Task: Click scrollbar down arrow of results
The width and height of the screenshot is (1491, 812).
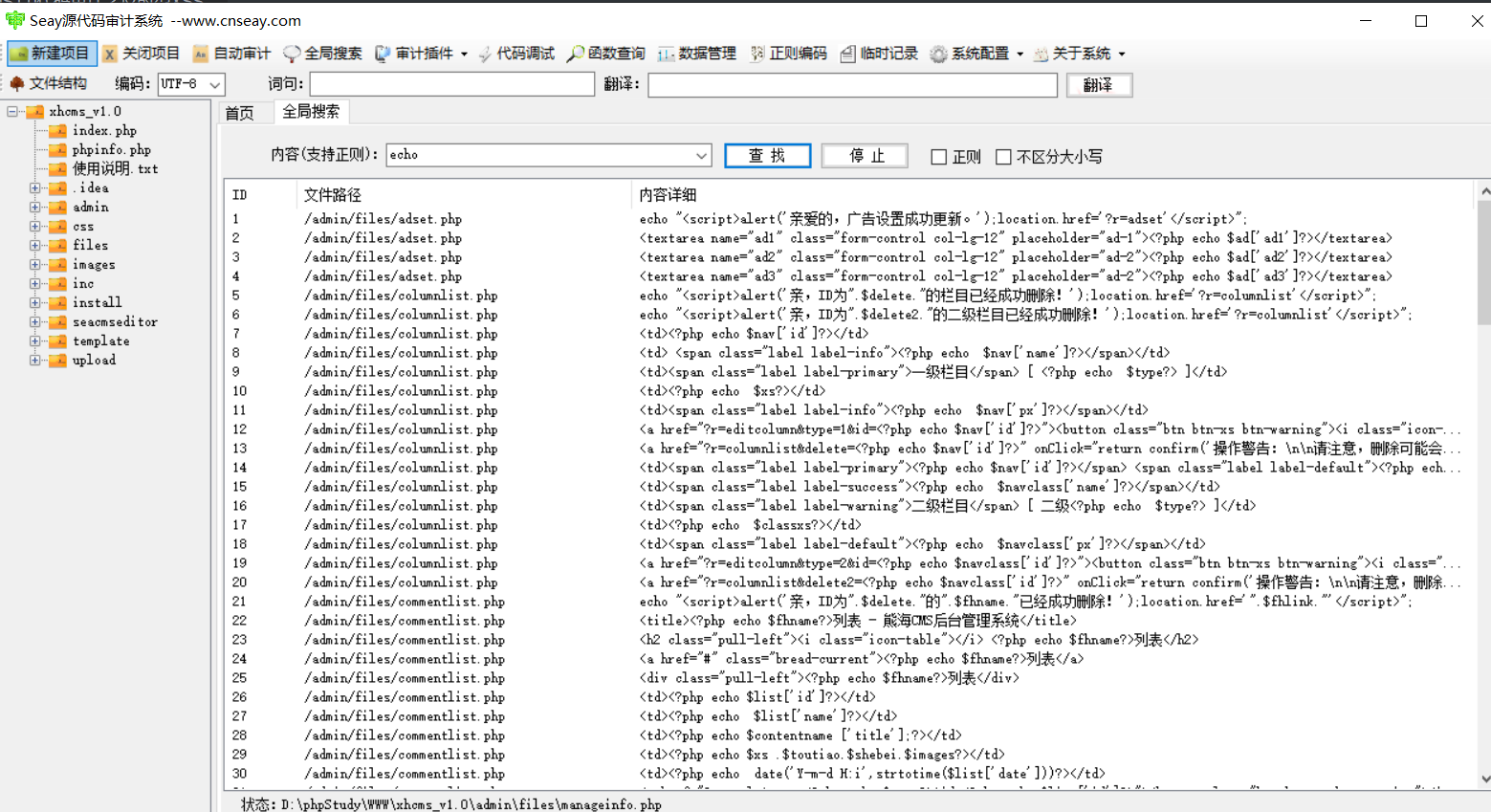Action: click(1483, 779)
